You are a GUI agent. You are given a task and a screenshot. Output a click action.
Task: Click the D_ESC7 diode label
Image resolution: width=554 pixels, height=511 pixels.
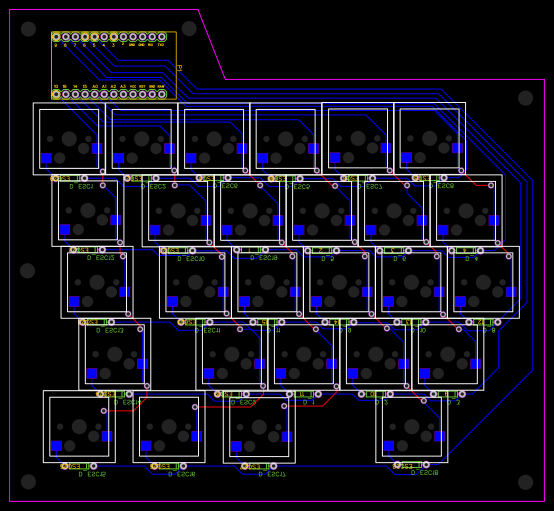point(370,187)
